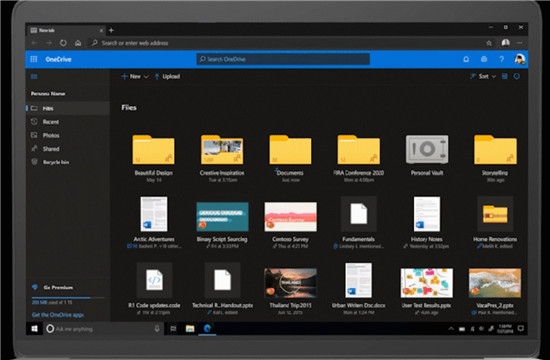This screenshot has width=550, height=360.
Task: Click the OneDrive title in header
Action: [x=58, y=59]
